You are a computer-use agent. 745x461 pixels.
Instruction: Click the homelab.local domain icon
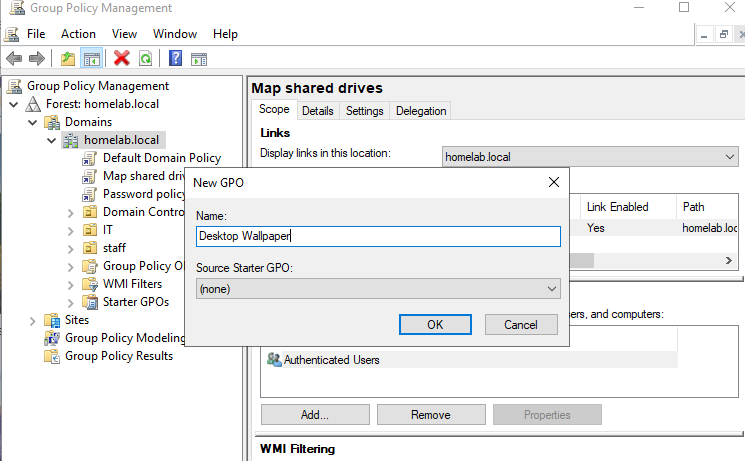click(x=71, y=140)
